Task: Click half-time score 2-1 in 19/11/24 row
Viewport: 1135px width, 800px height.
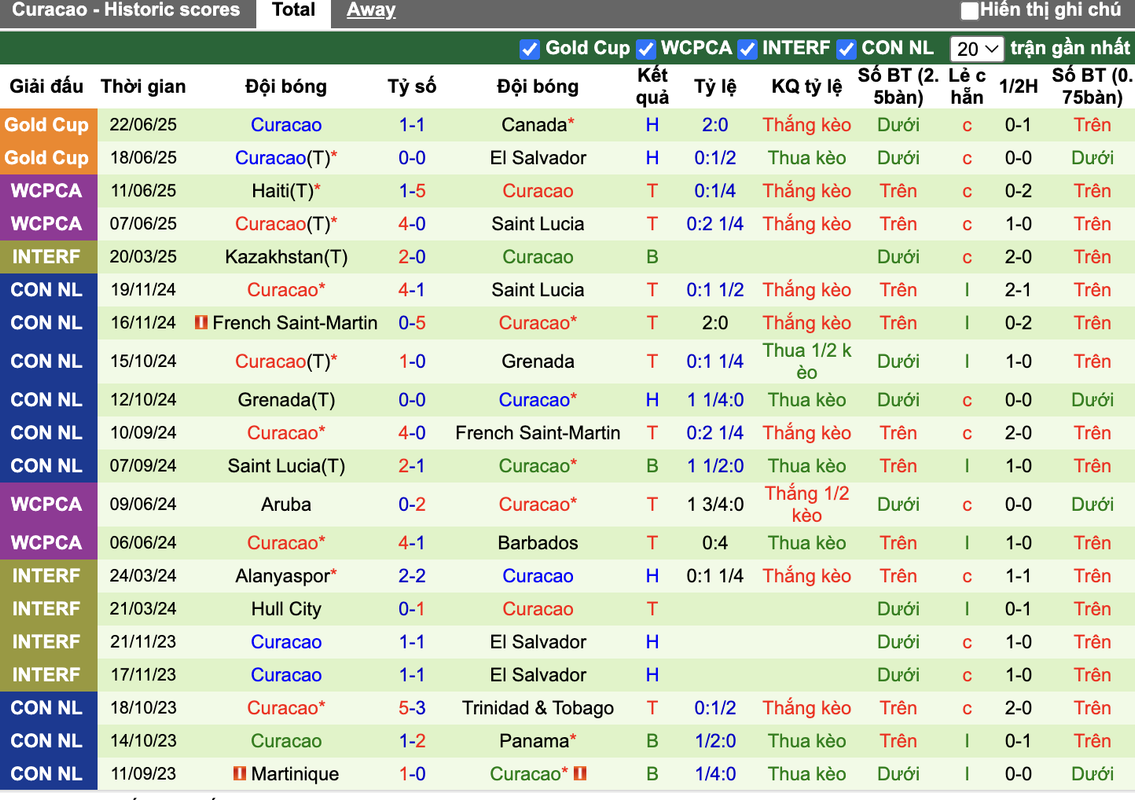Action: (1018, 290)
